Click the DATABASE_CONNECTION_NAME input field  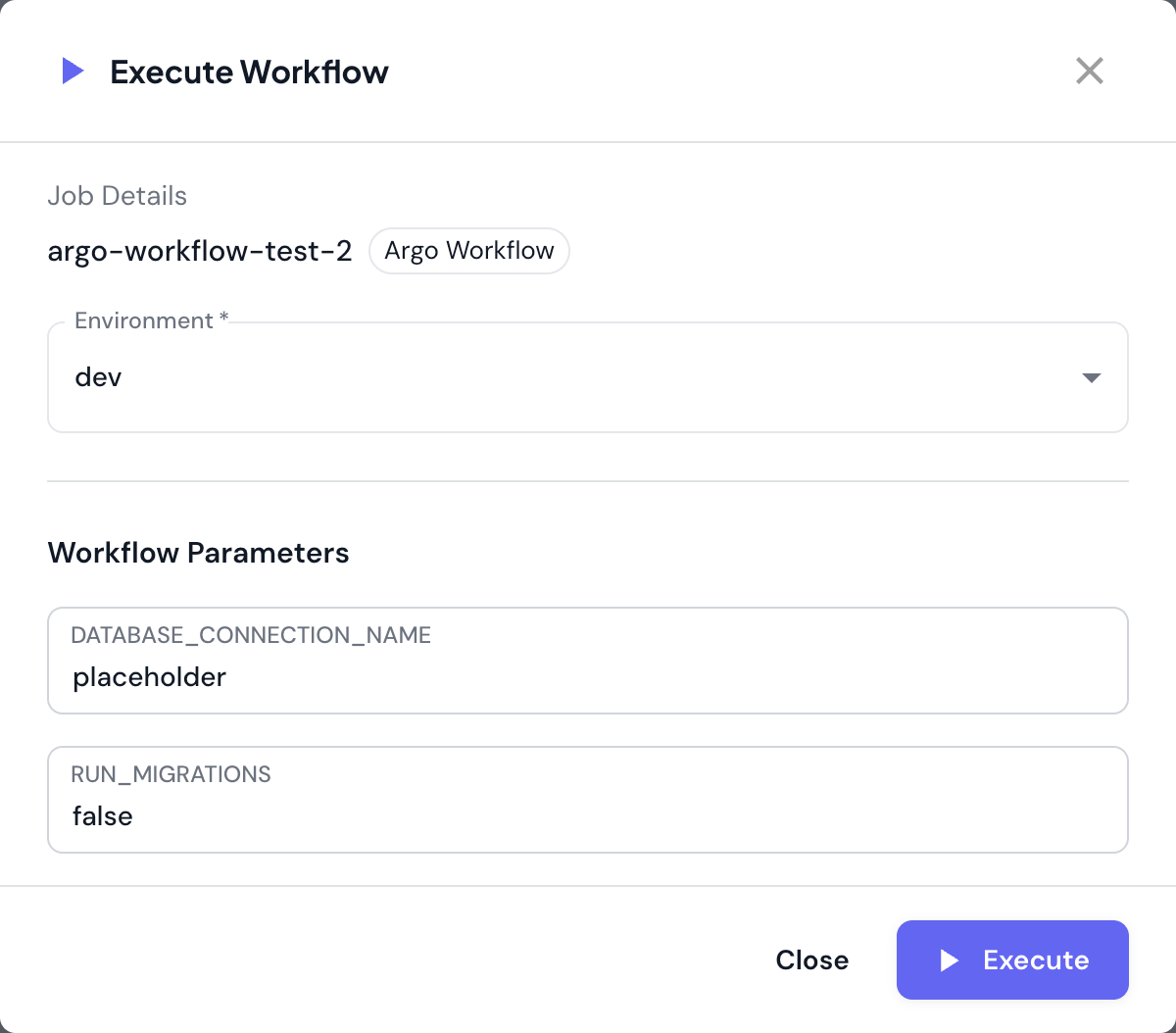click(x=588, y=661)
